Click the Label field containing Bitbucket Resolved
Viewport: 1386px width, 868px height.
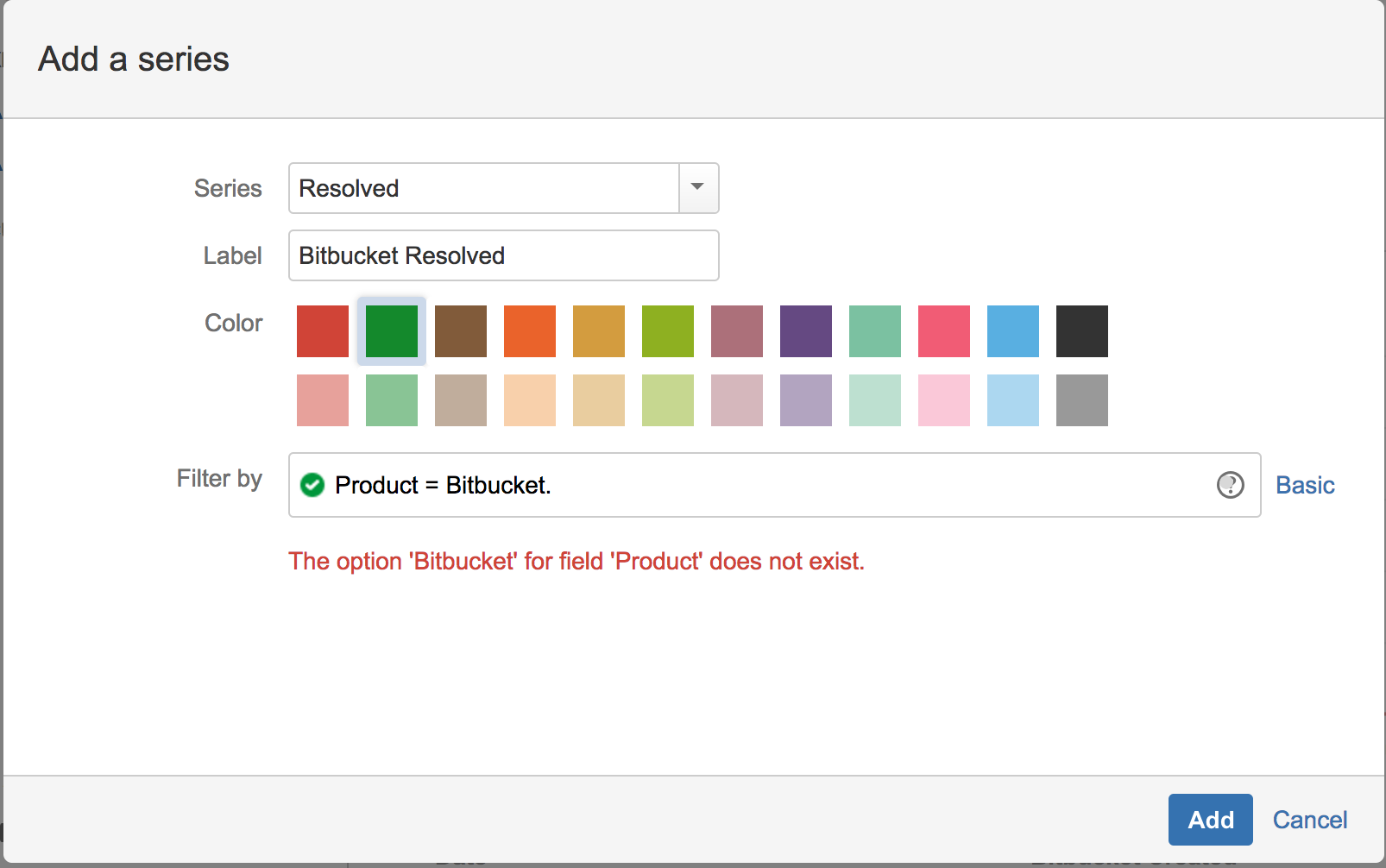tap(504, 255)
